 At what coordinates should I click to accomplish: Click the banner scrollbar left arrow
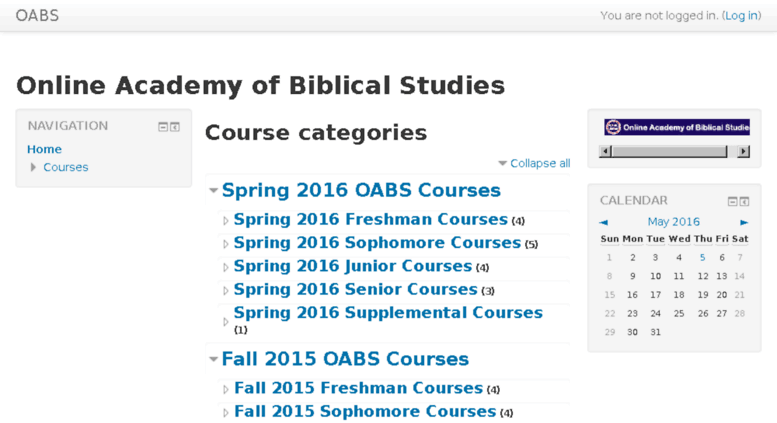pos(605,151)
